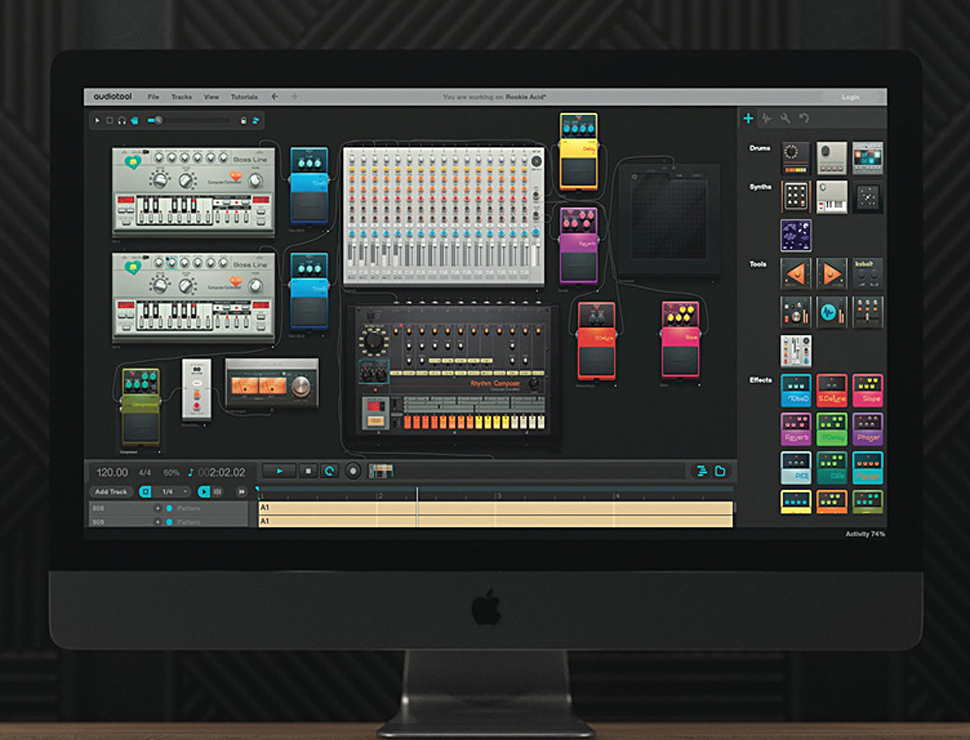Add the Minimixer tool with vertical faders
Image resolution: width=970 pixels, height=740 pixels.
(x=796, y=312)
